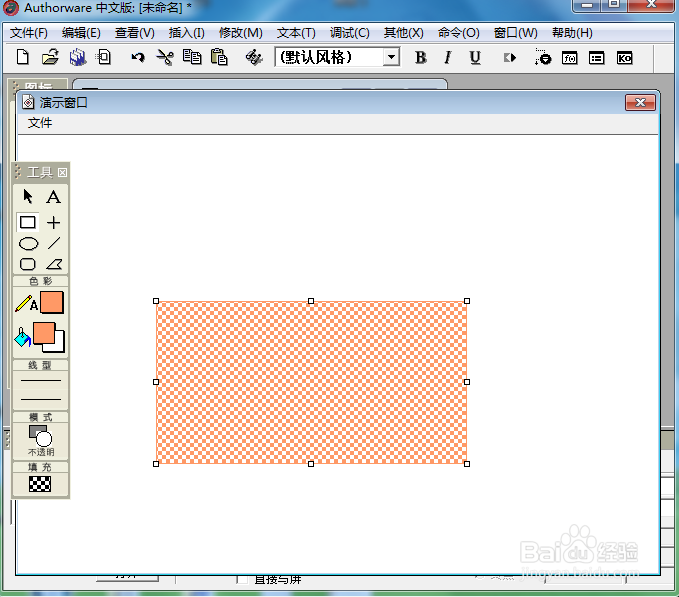Open the Help (H) menu
This screenshot has width=679, height=597.
click(572, 33)
